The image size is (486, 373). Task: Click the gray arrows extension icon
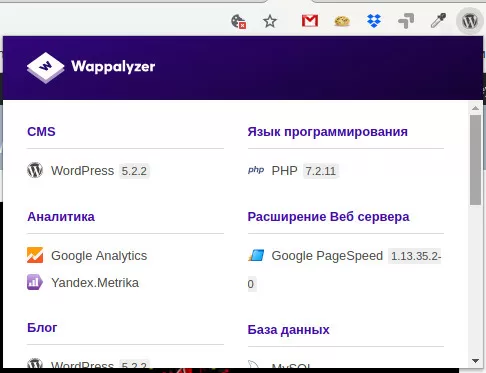click(406, 21)
